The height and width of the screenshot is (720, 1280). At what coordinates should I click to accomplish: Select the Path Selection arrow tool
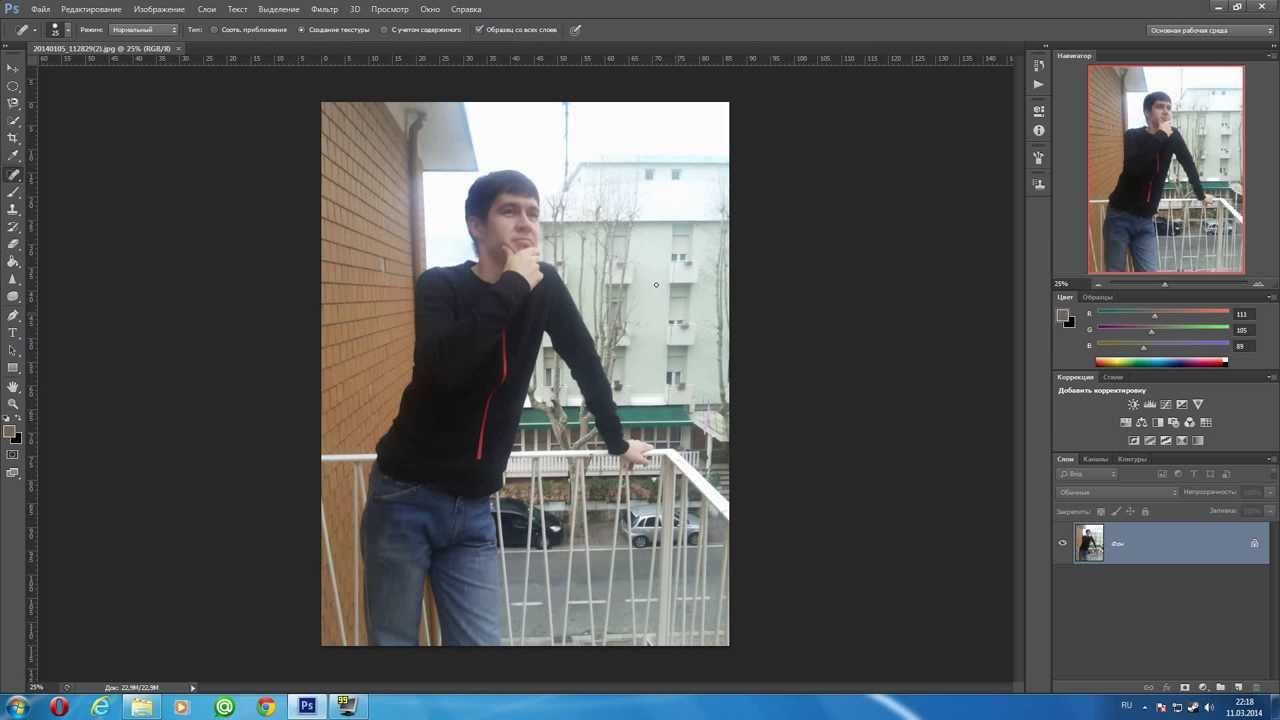13,350
